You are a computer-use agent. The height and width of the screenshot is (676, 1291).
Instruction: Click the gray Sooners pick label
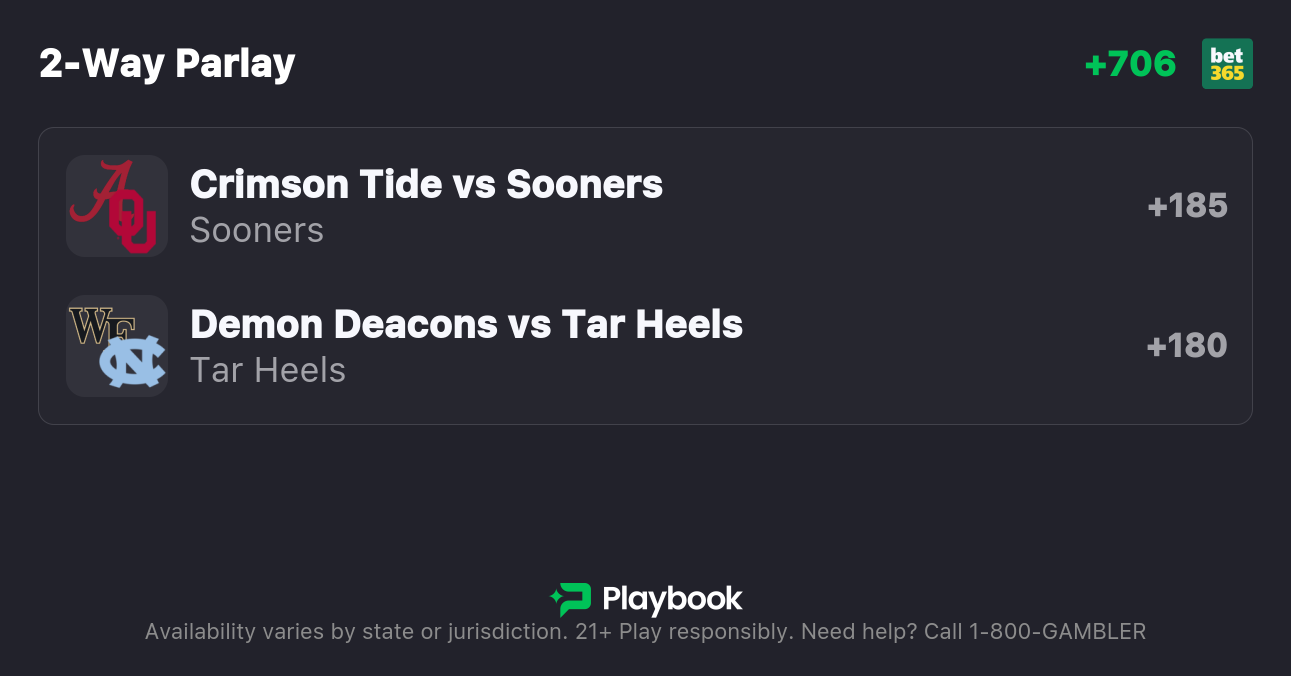257,230
